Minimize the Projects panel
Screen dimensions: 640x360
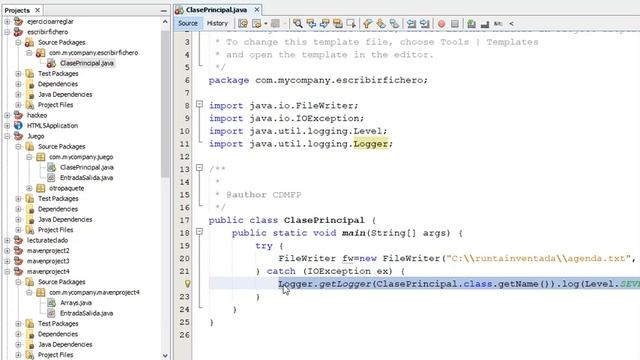pos(164,11)
